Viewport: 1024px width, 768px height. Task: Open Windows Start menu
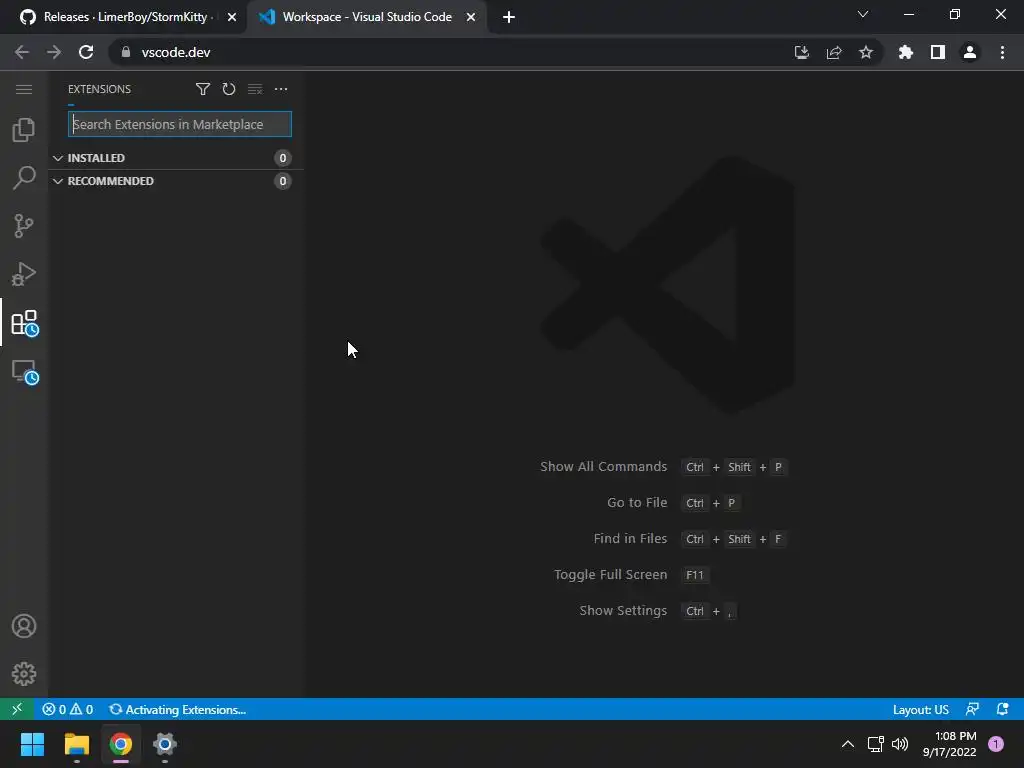click(32, 744)
